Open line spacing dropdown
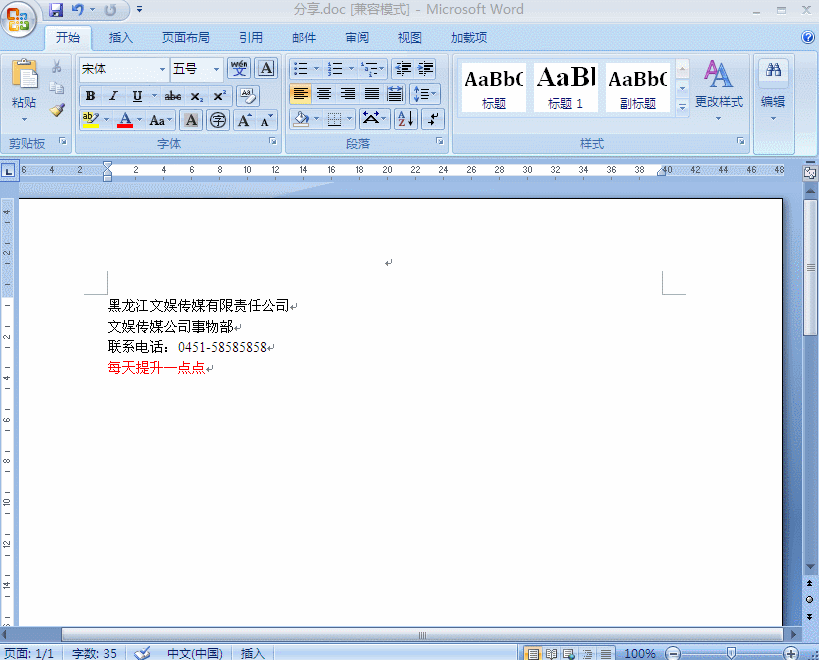The height and width of the screenshot is (660, 819). click(425, 94)
